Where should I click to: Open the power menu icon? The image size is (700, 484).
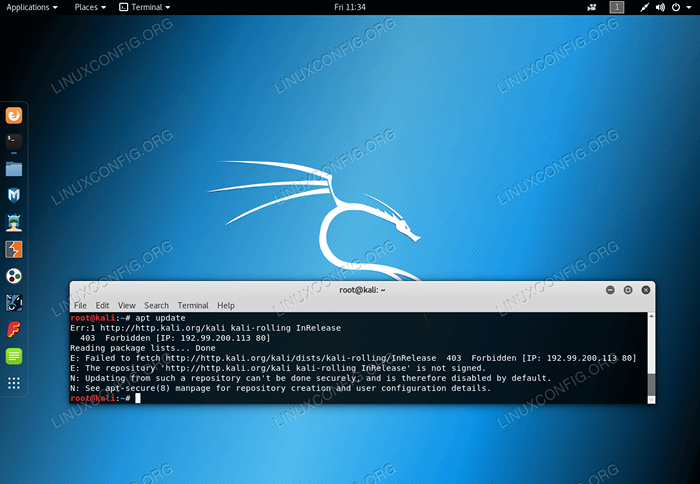point(676,7)
